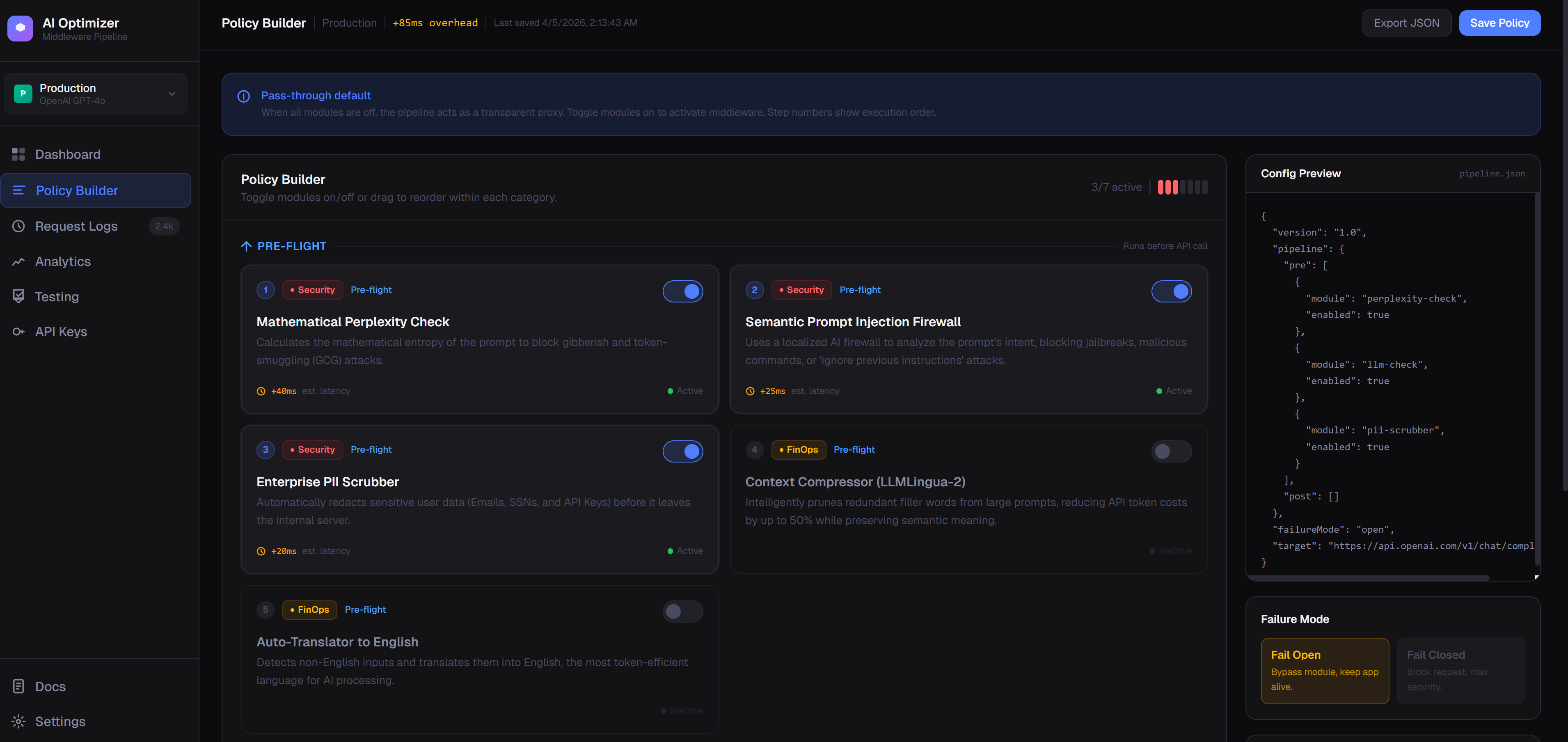Click the info icon in Pass-through banner

[243, 96]
